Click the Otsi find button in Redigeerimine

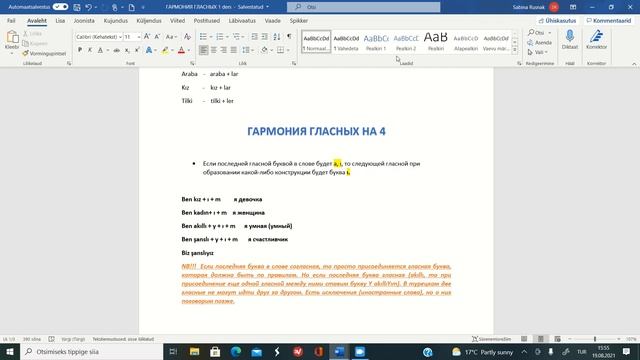(536, 32)
